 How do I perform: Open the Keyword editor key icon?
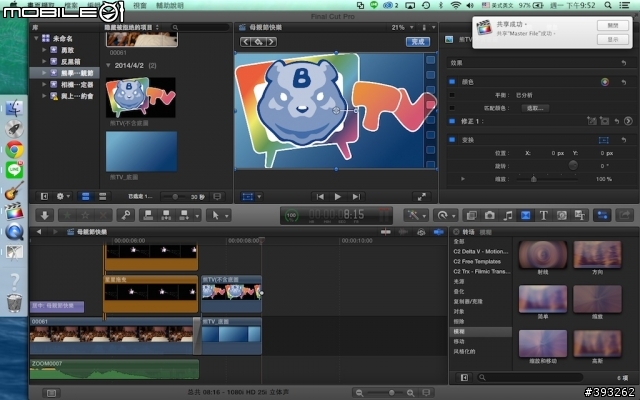point(126,215)
